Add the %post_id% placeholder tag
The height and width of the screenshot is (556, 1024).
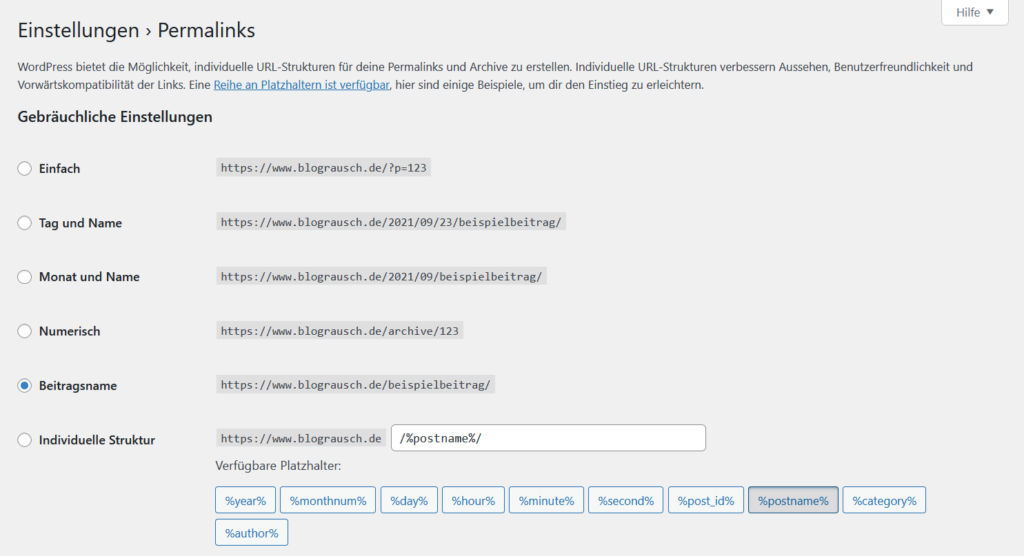[705, 500]
